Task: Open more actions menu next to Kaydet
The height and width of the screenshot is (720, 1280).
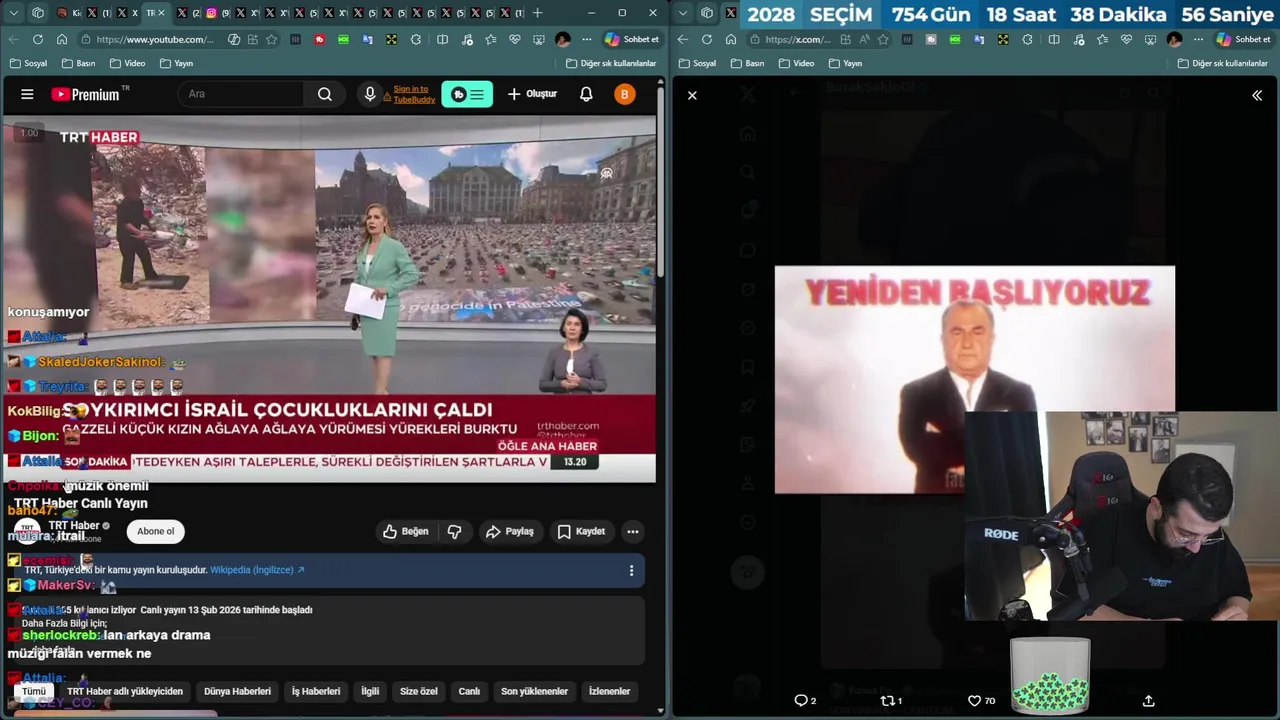Action: [632, 531]
